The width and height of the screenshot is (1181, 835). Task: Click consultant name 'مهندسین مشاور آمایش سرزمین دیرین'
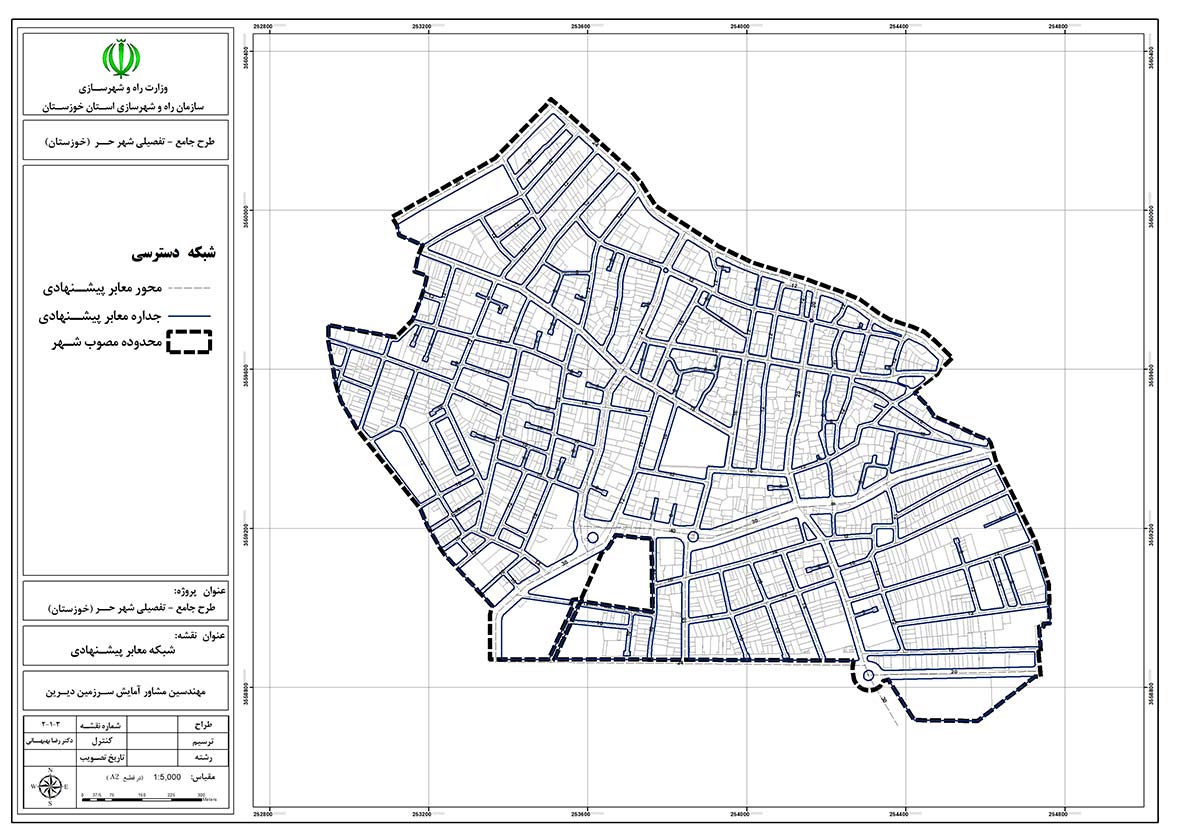125,691
